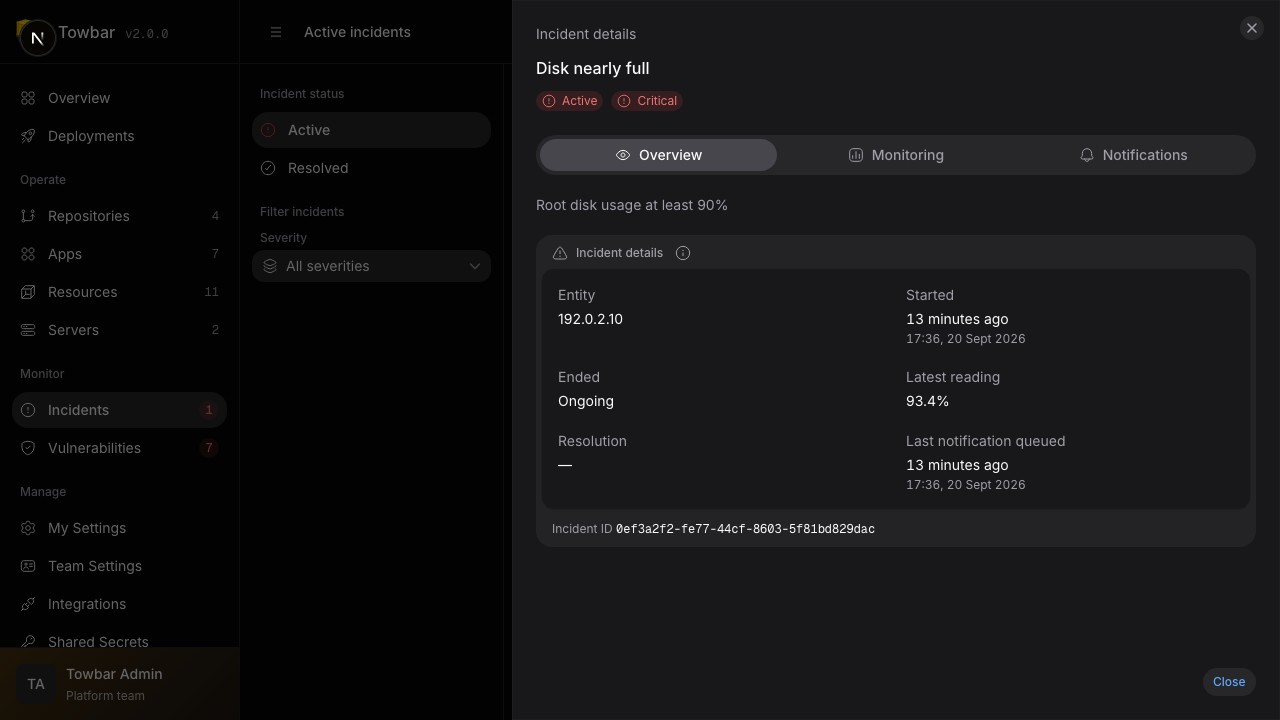Click the Vulnerabilities shield icon
Viewport: 1280px width, 720px height.
pyautogui.click(x=28, y=448)
